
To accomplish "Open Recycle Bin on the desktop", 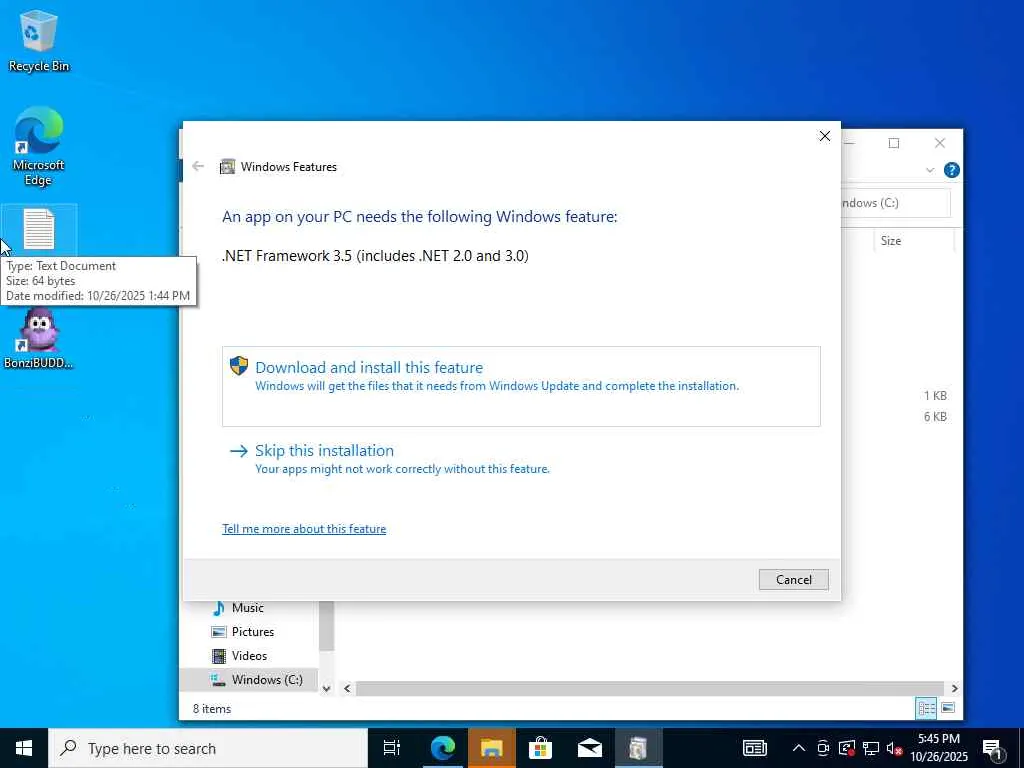I will pos(39,41).
